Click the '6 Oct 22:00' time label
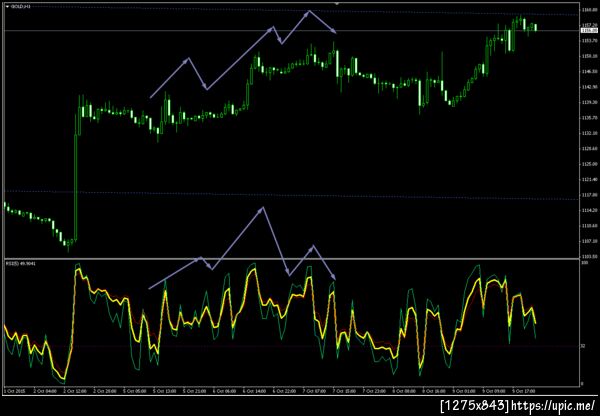This screenshot has width=600, height=416. [x=284, y=392]
